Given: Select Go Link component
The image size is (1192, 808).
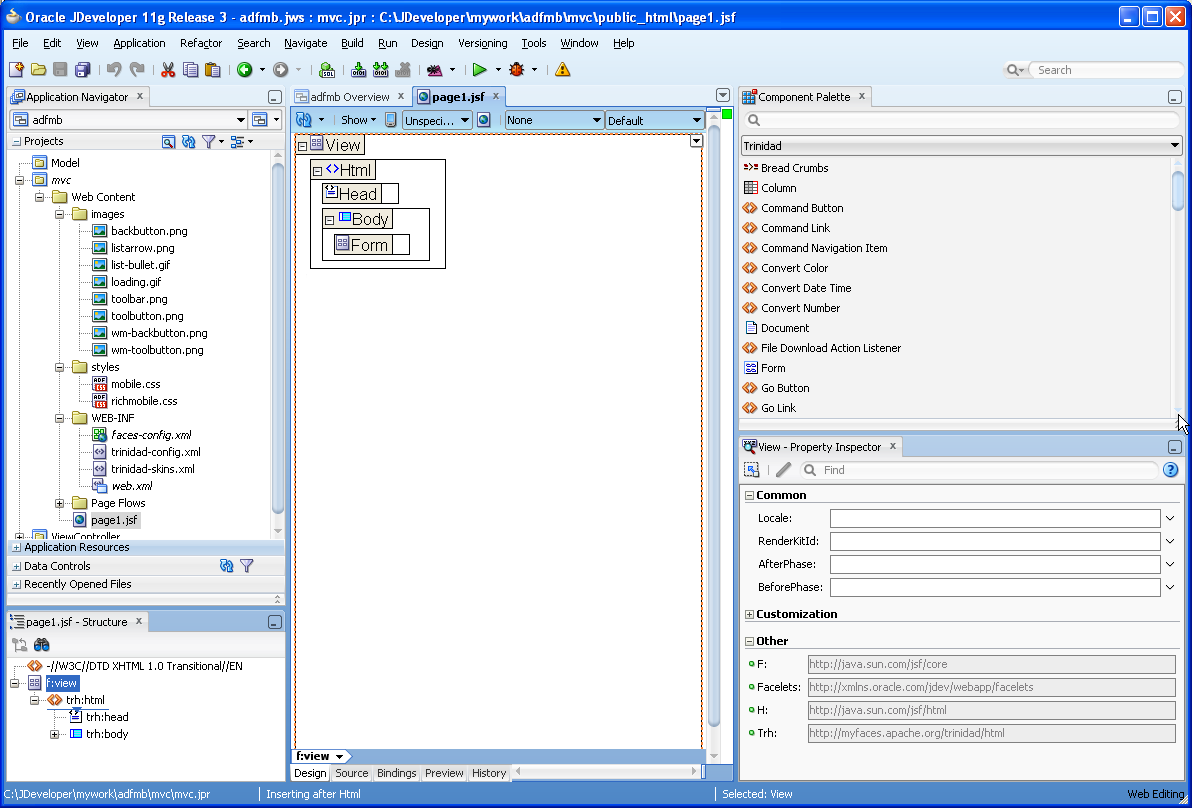Looking at the screenshot, I should (x=778, y=408).
